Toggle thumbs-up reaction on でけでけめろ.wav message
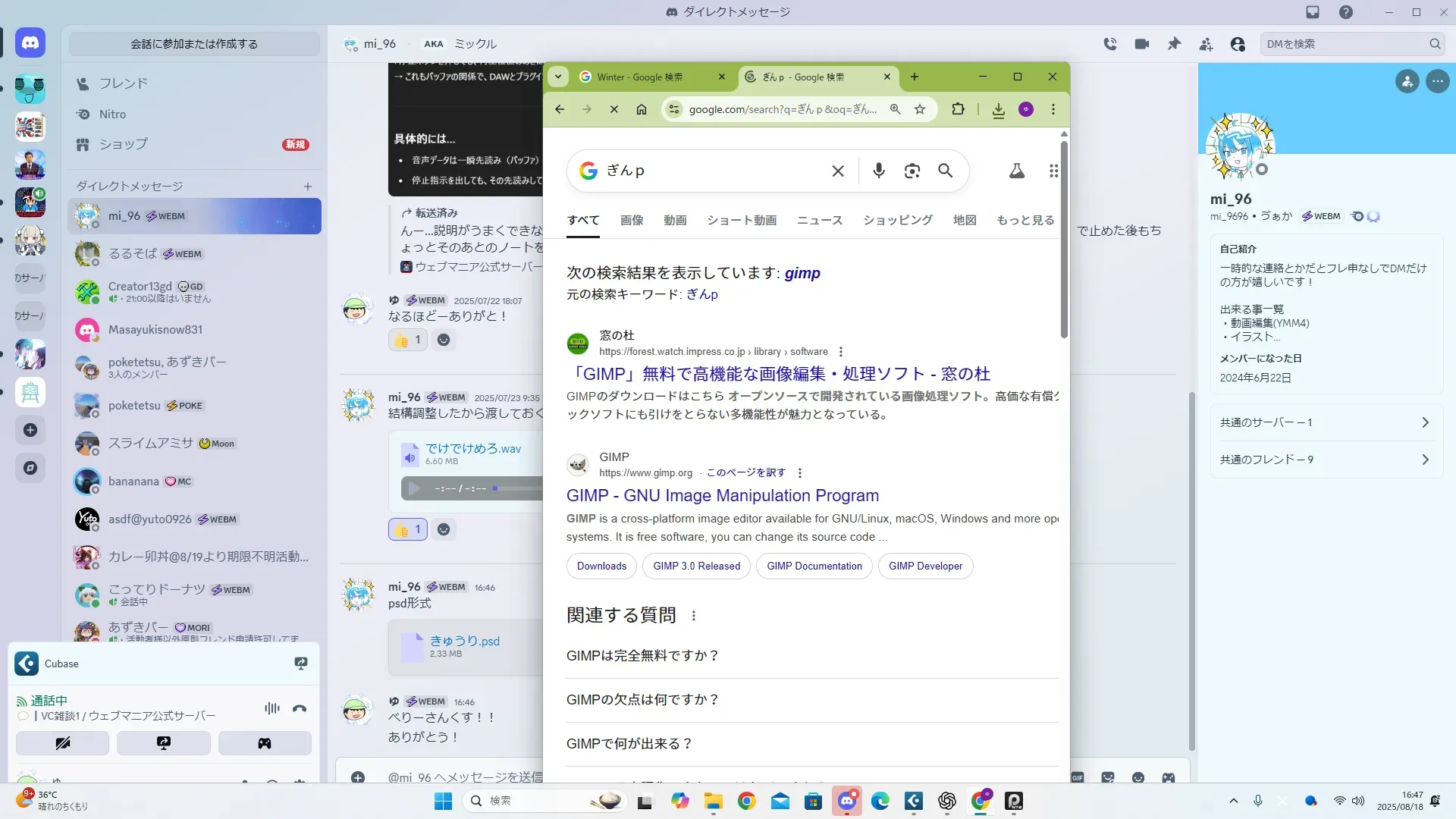Viewport: 1456px width, 819px height. [x=408, y=529]
